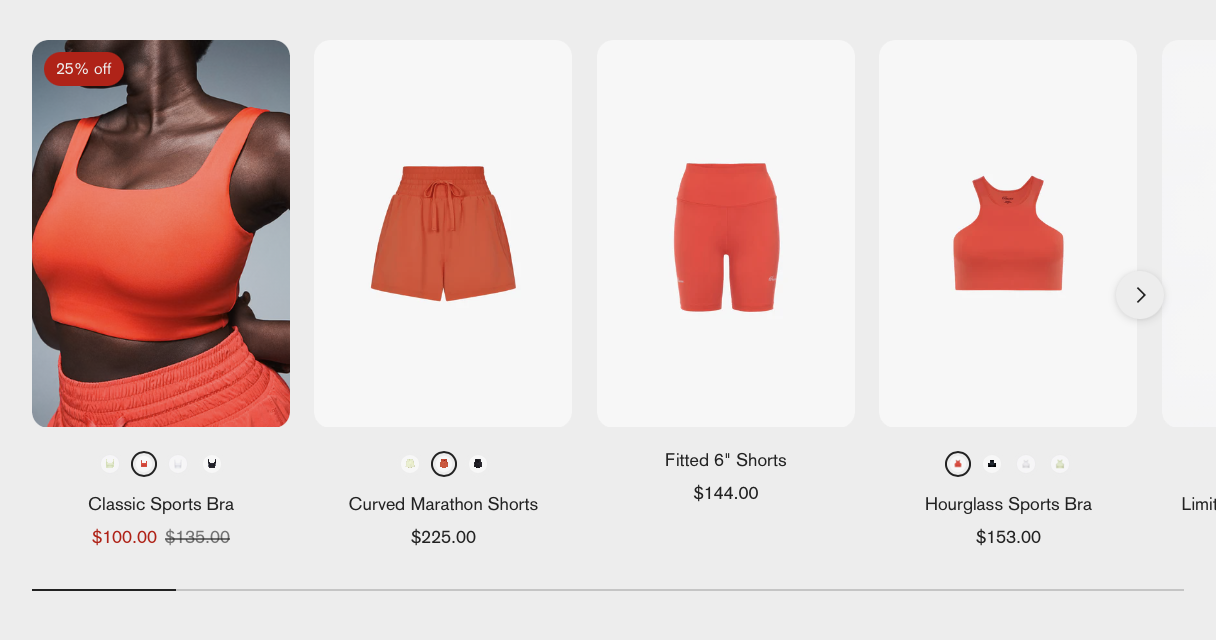Select white color for Classic Sports Bra
The image size is (1216, 640).
178,464
